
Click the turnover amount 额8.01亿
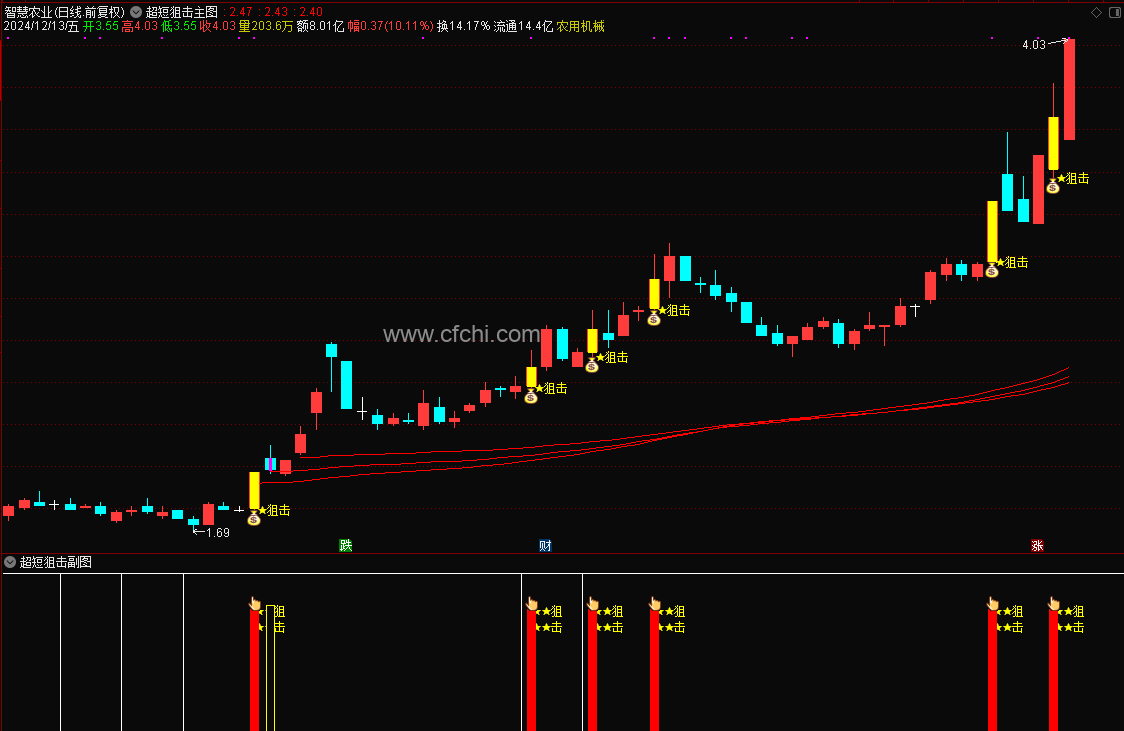tap(320, 27)
